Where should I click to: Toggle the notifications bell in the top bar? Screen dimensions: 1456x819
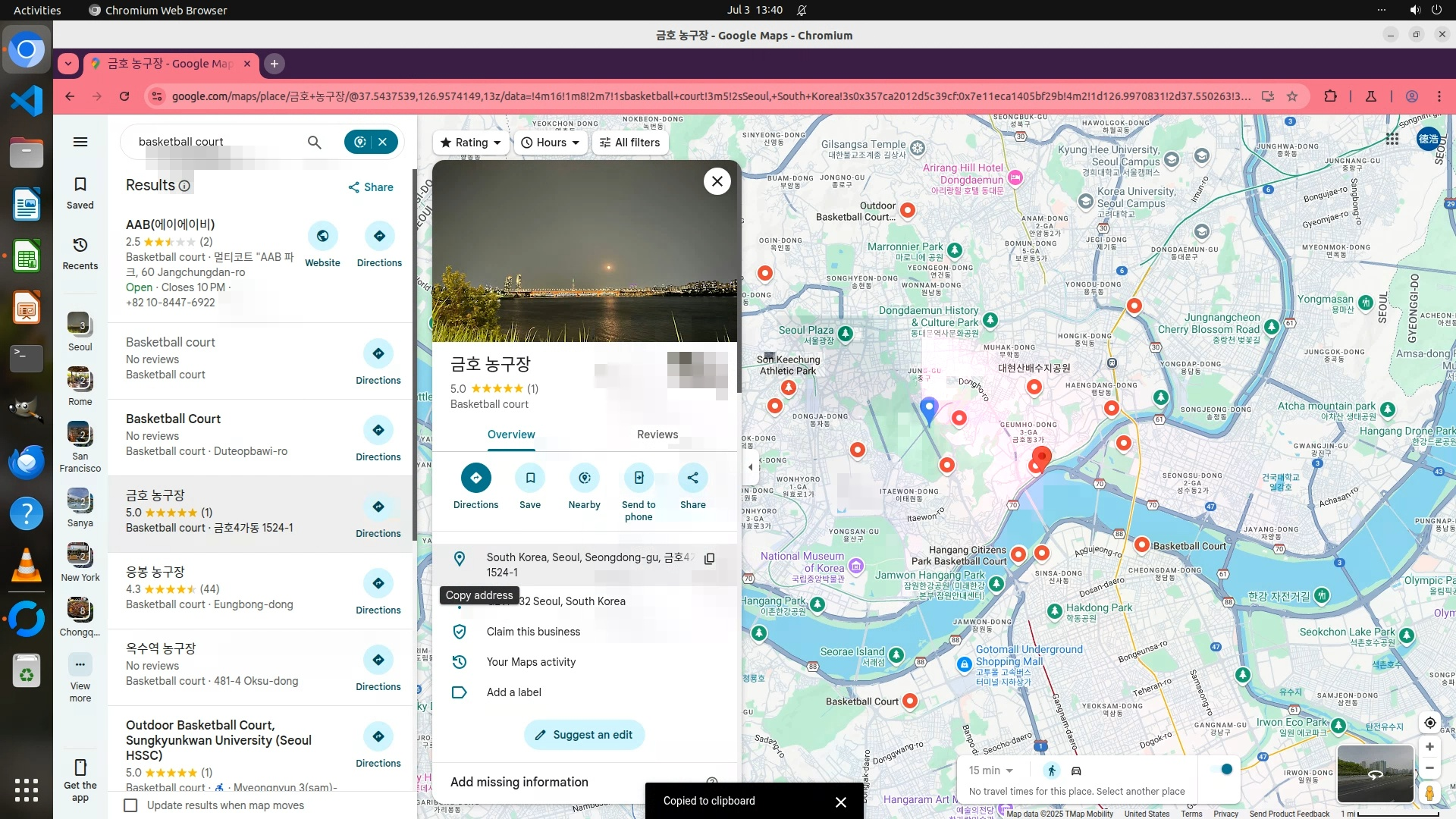[x=802, y=10]
